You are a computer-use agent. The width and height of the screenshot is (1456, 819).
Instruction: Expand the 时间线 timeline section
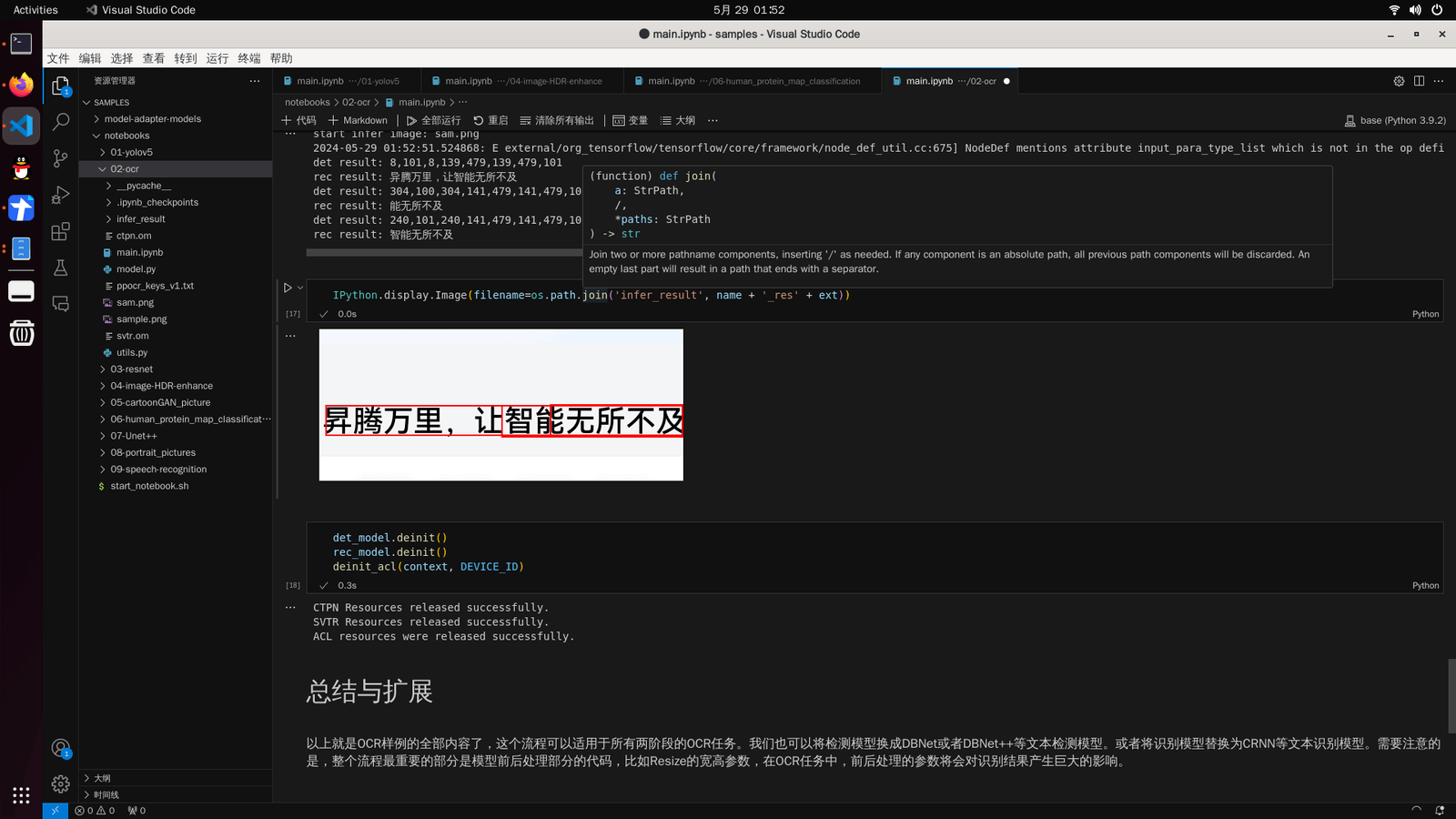tap(176, 794)
